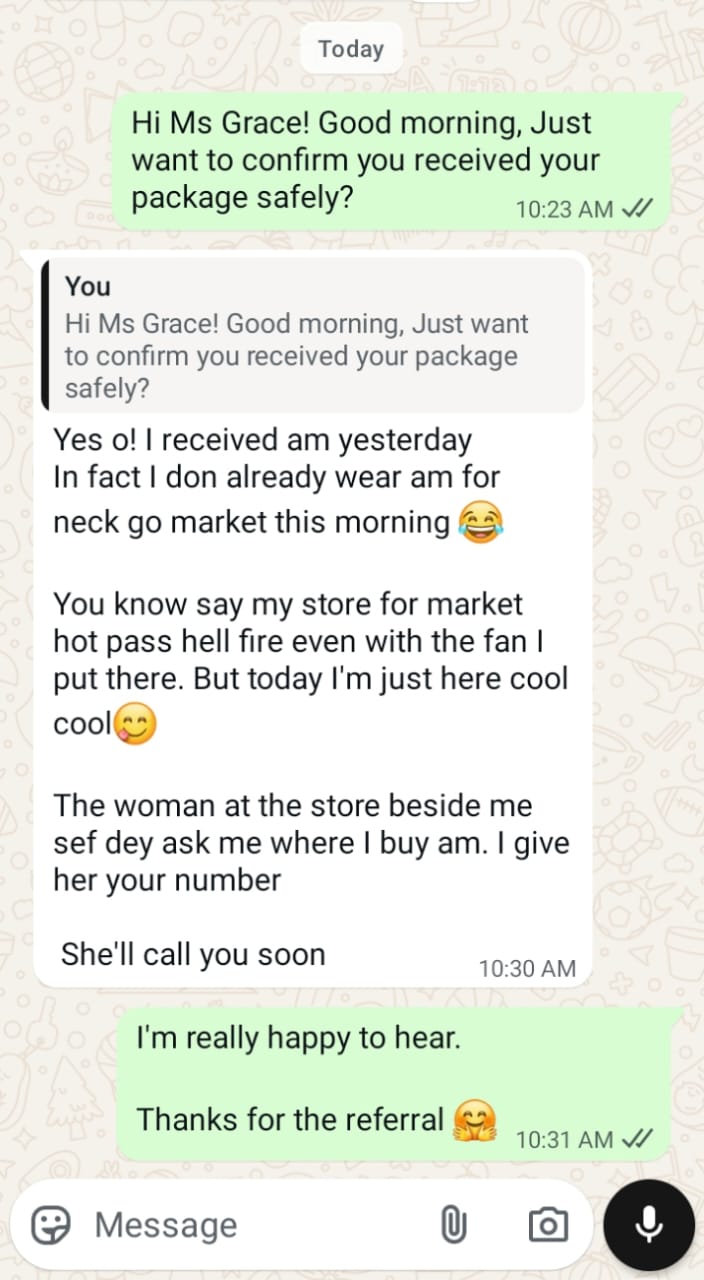
Task: Tap the yummy face emoji after 'cool'
Action: tap(135, 723)
